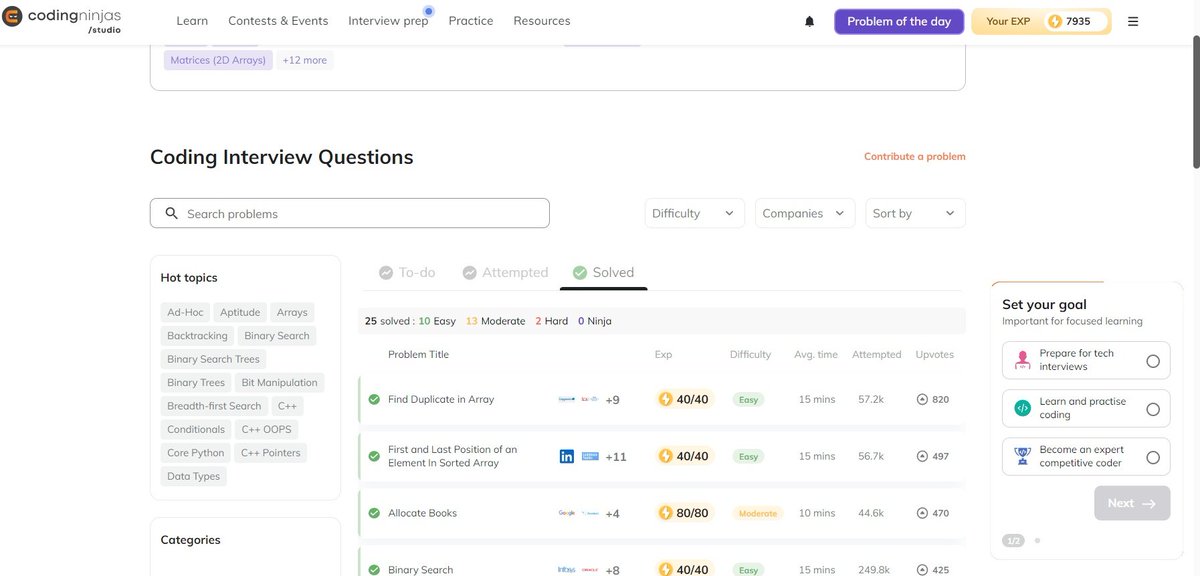Select the Ad-Hoc hot topic
The image size is (1200, 576).
point(185,312)
